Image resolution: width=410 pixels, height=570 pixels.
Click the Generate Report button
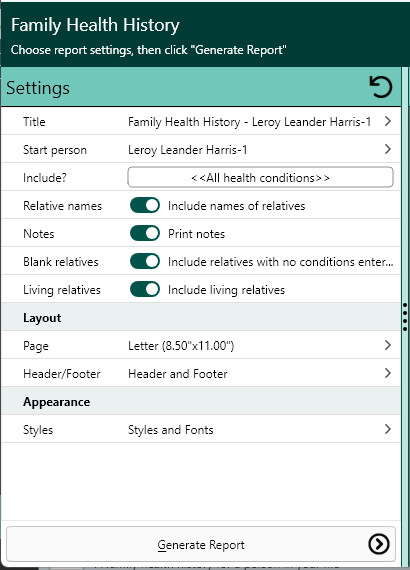201,544
